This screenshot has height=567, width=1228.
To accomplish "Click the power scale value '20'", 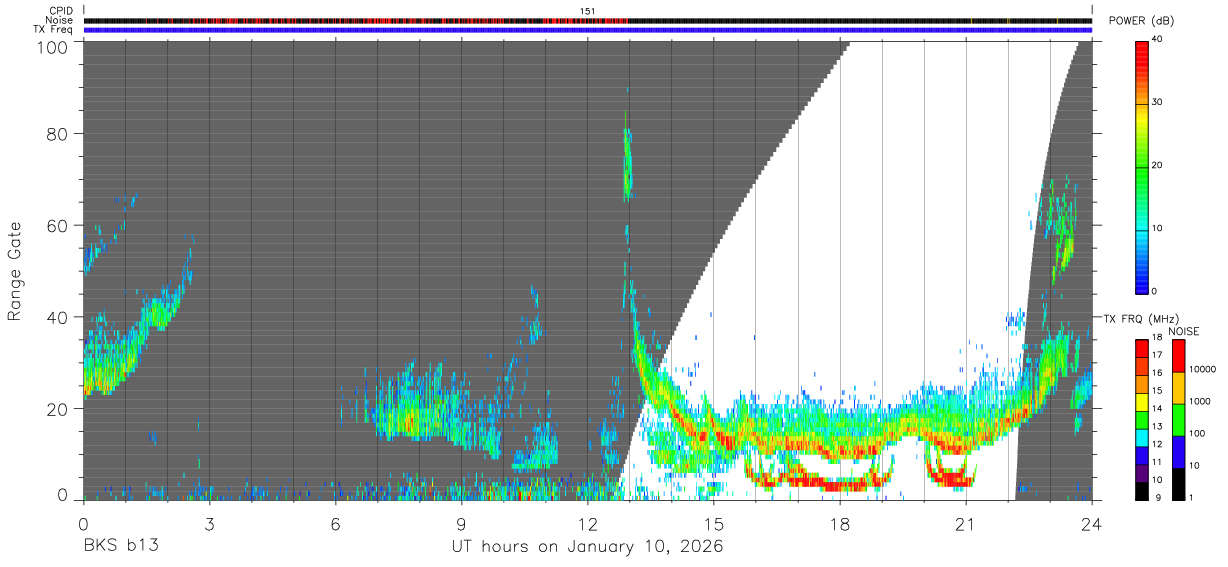I will tap(1157, 166).
